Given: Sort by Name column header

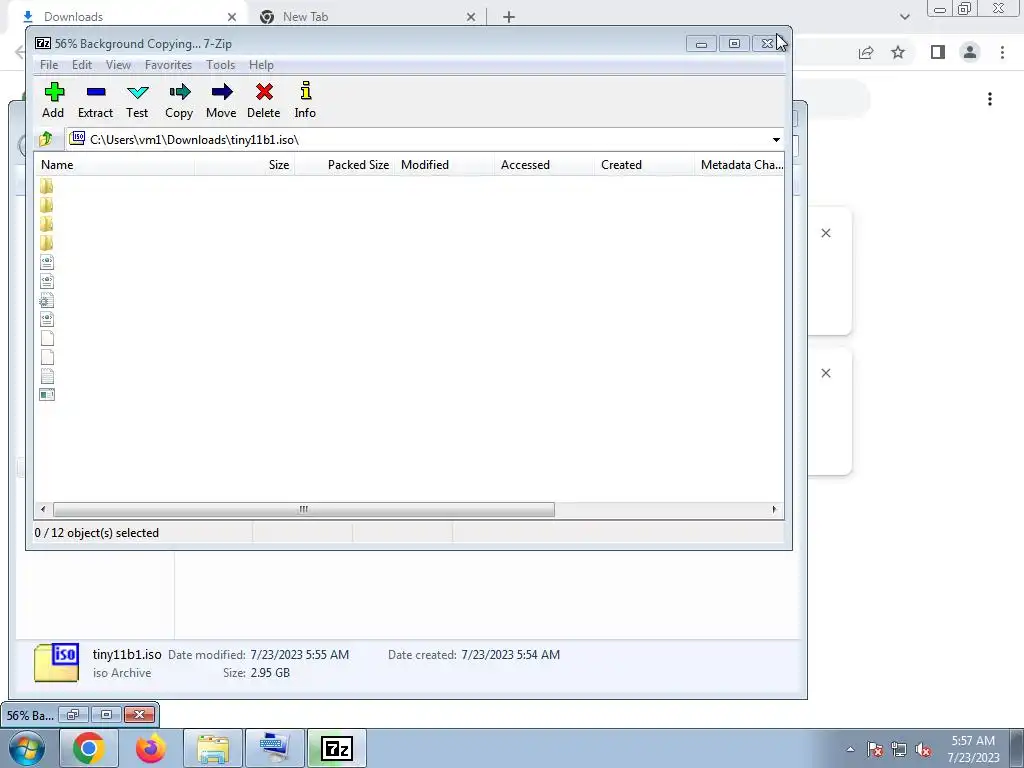Looking at the screenshot, I should click(x=115, y=165).
